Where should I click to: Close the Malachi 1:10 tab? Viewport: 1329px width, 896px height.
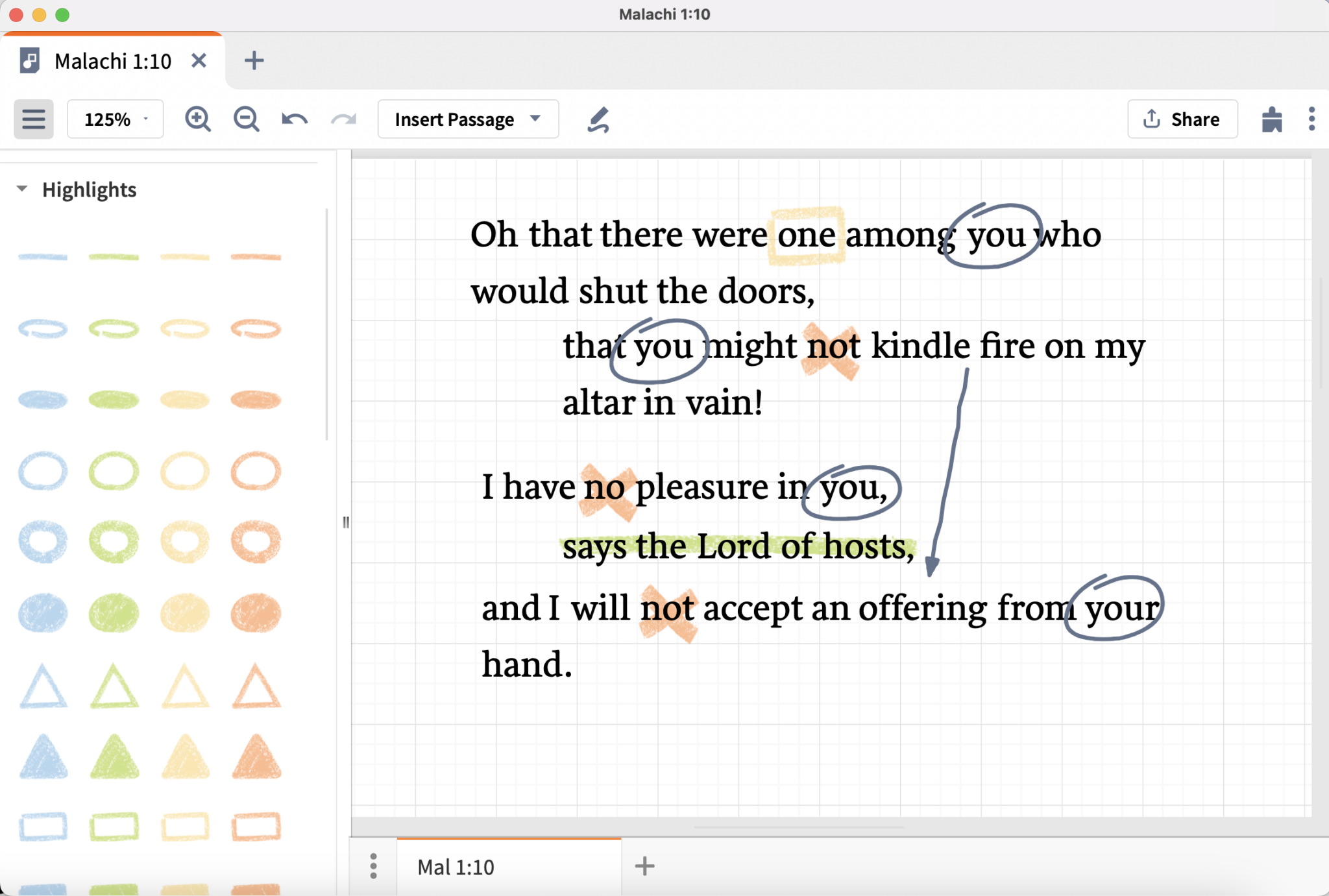(x=199, y=61)
